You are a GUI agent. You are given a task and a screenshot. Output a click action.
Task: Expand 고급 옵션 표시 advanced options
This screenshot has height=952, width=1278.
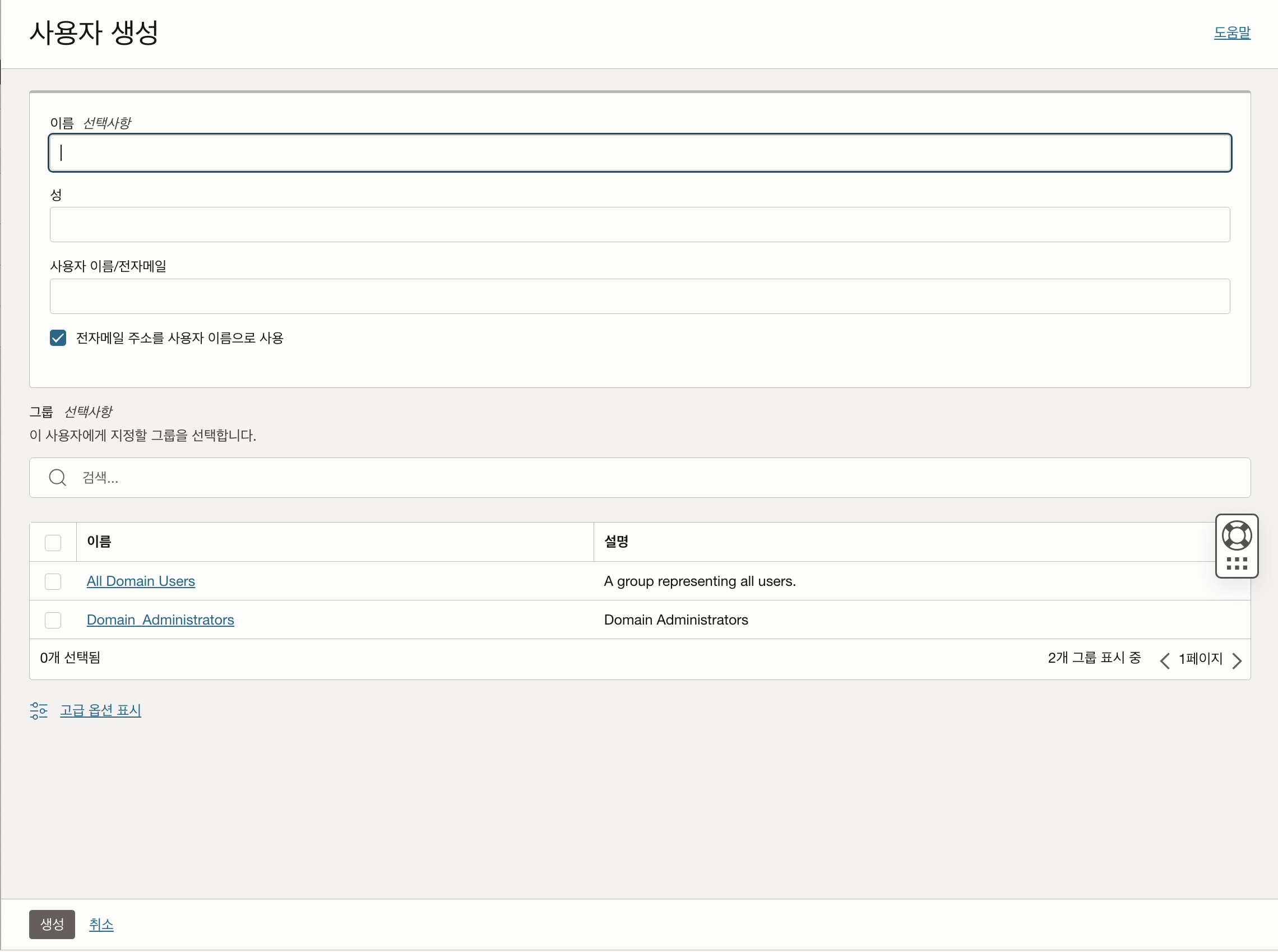[100, 710]
